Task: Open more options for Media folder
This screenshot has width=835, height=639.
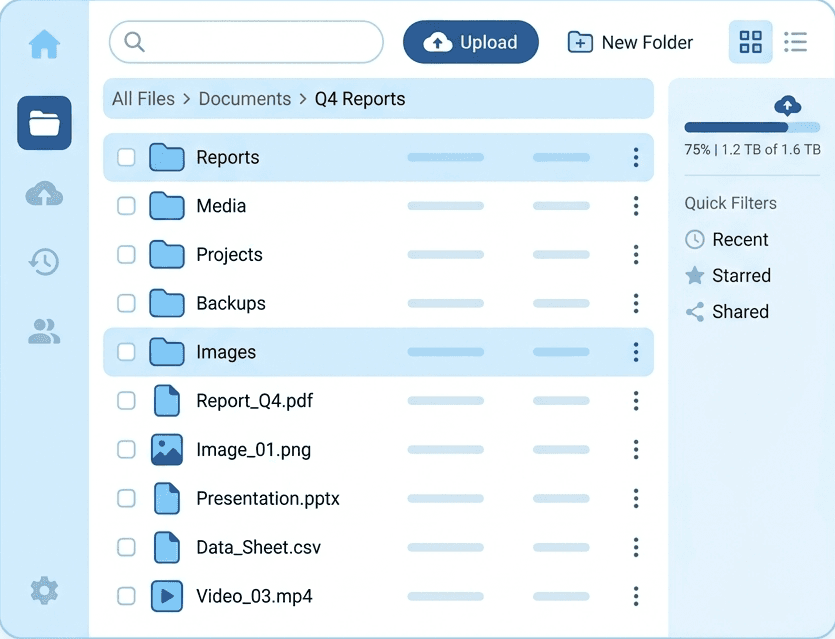Action: pyautogui.click(x=636, y=206)
